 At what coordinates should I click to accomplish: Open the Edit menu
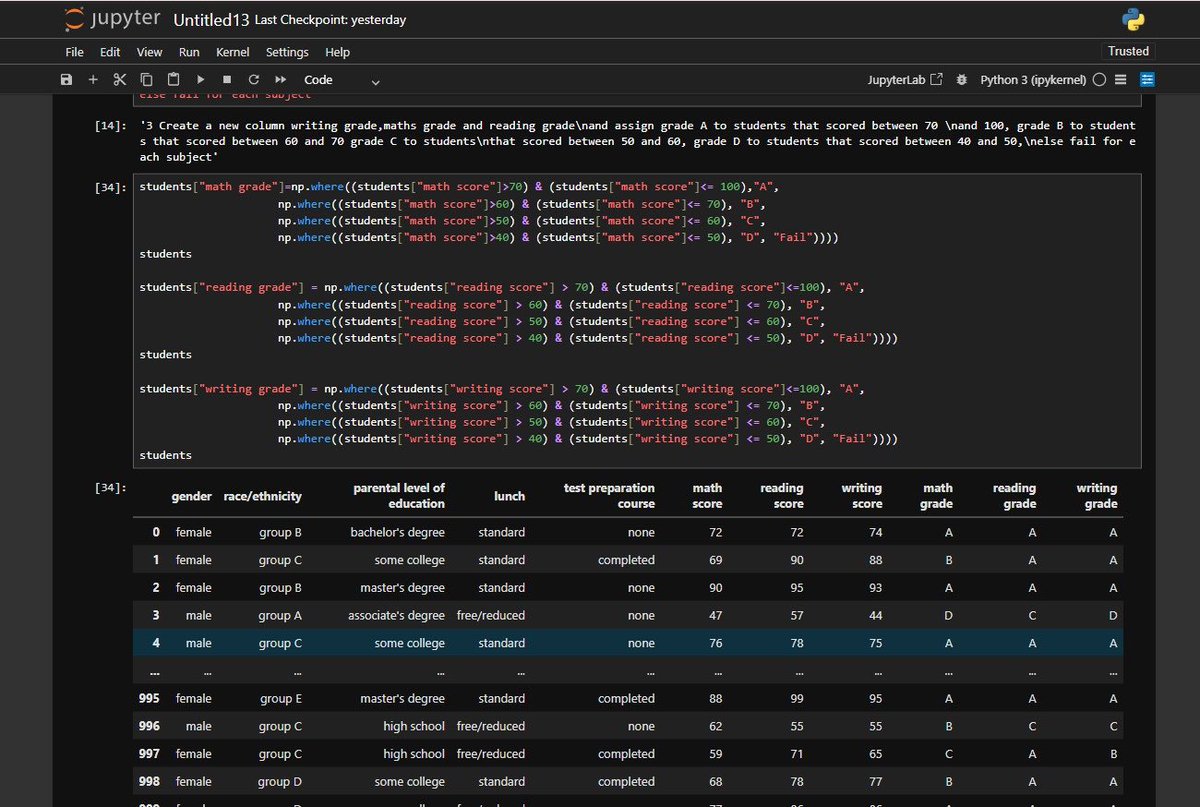point(110,52)
